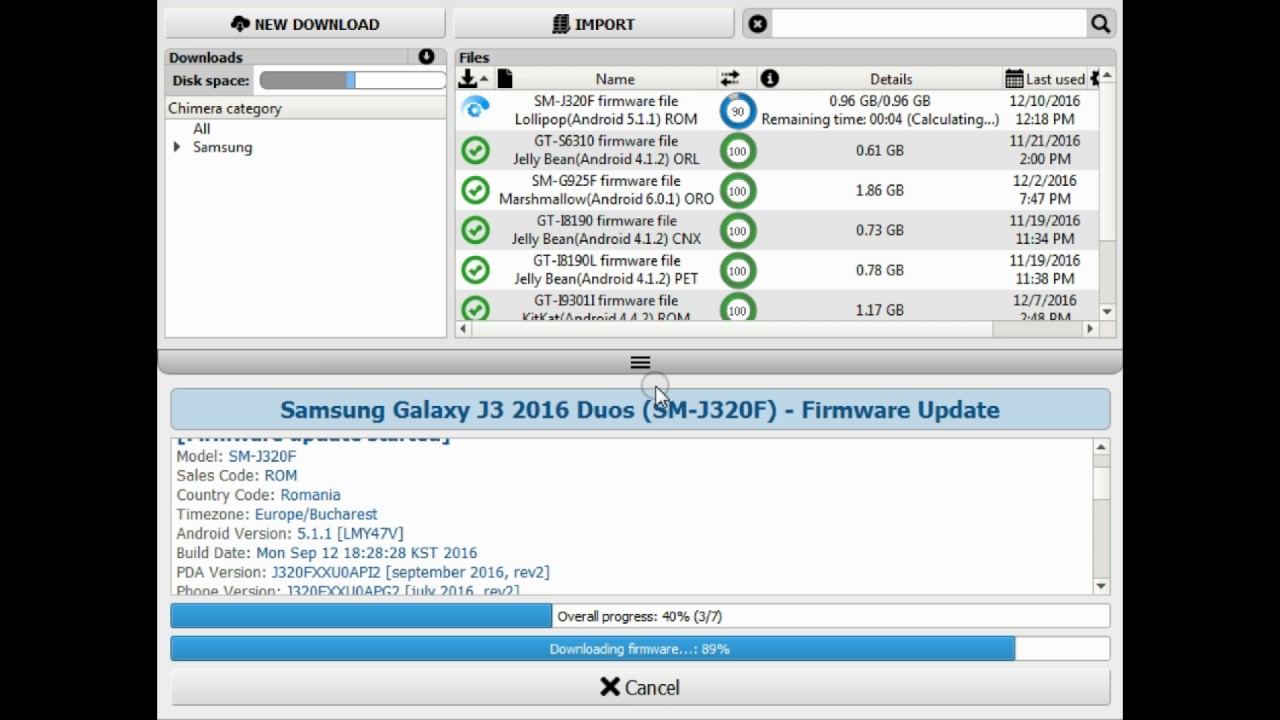Select the Samsung category item
1280x720 pixels.
point(222,147)
